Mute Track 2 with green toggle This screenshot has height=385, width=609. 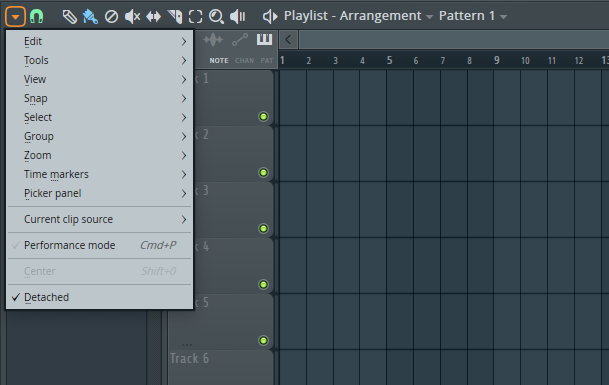pos(263,172)
